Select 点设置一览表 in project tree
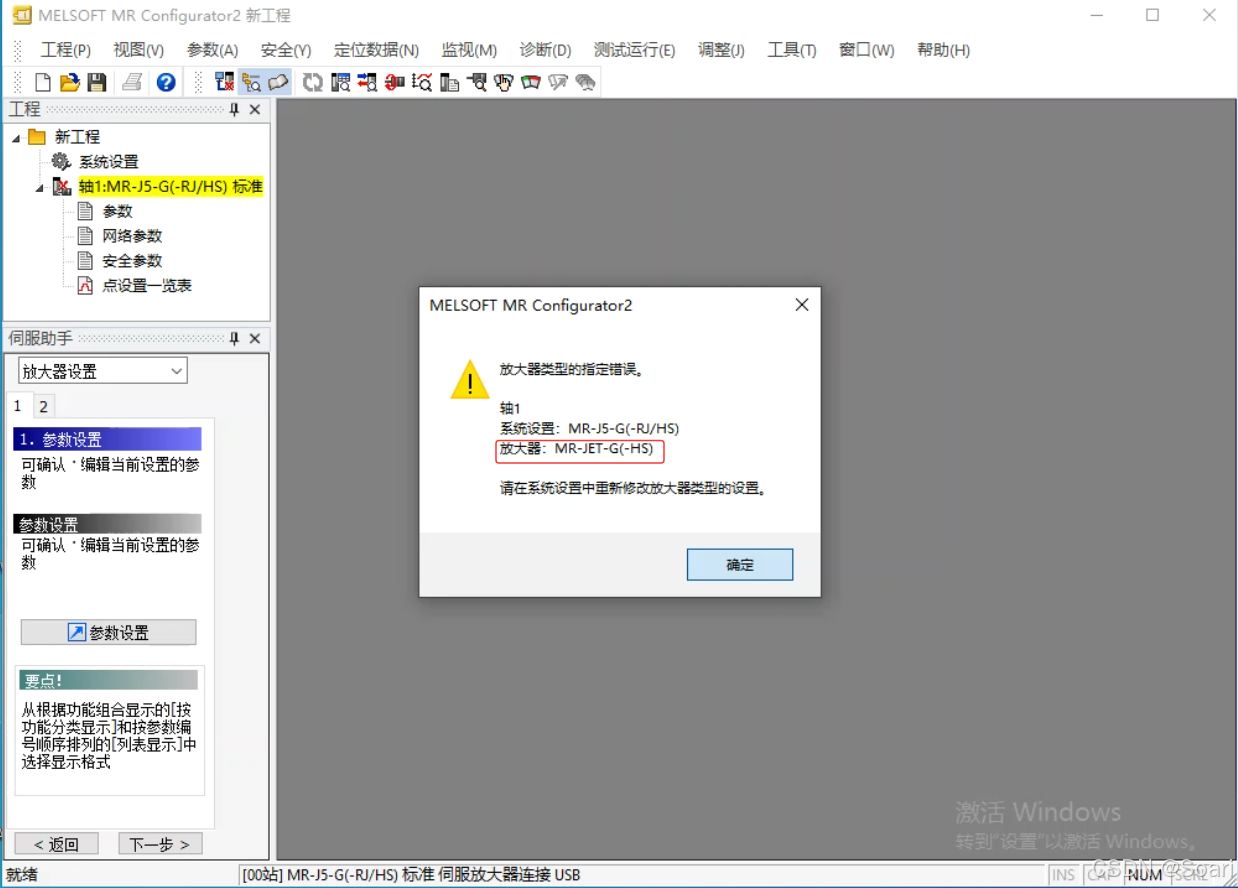 147,286
